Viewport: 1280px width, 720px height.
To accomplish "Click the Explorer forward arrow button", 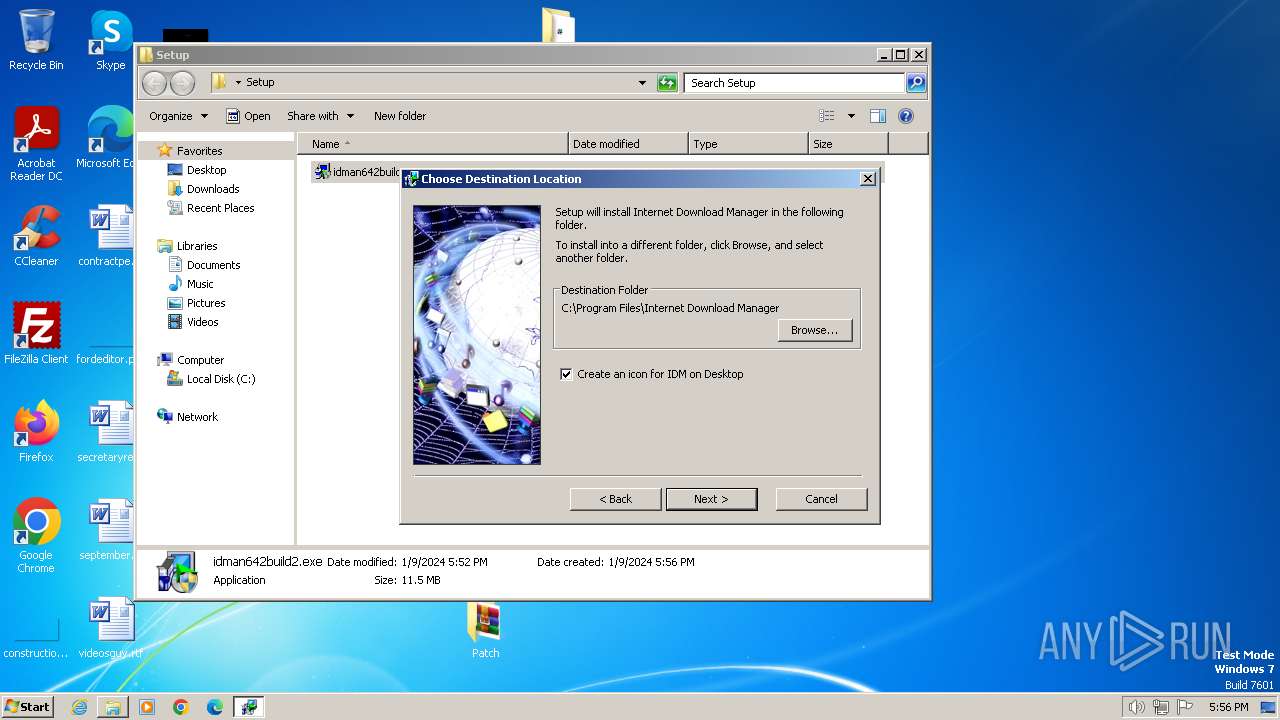I will [182, 83].
